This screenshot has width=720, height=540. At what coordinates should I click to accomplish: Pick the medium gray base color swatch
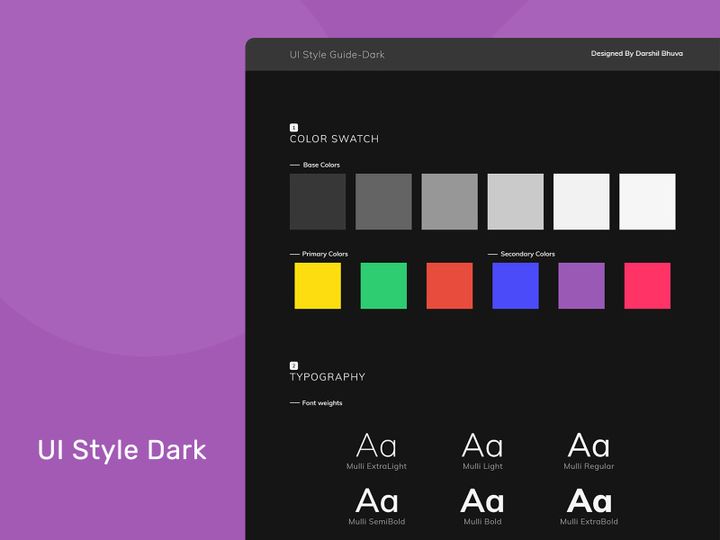pyautogui.click(x=450, y=202)
